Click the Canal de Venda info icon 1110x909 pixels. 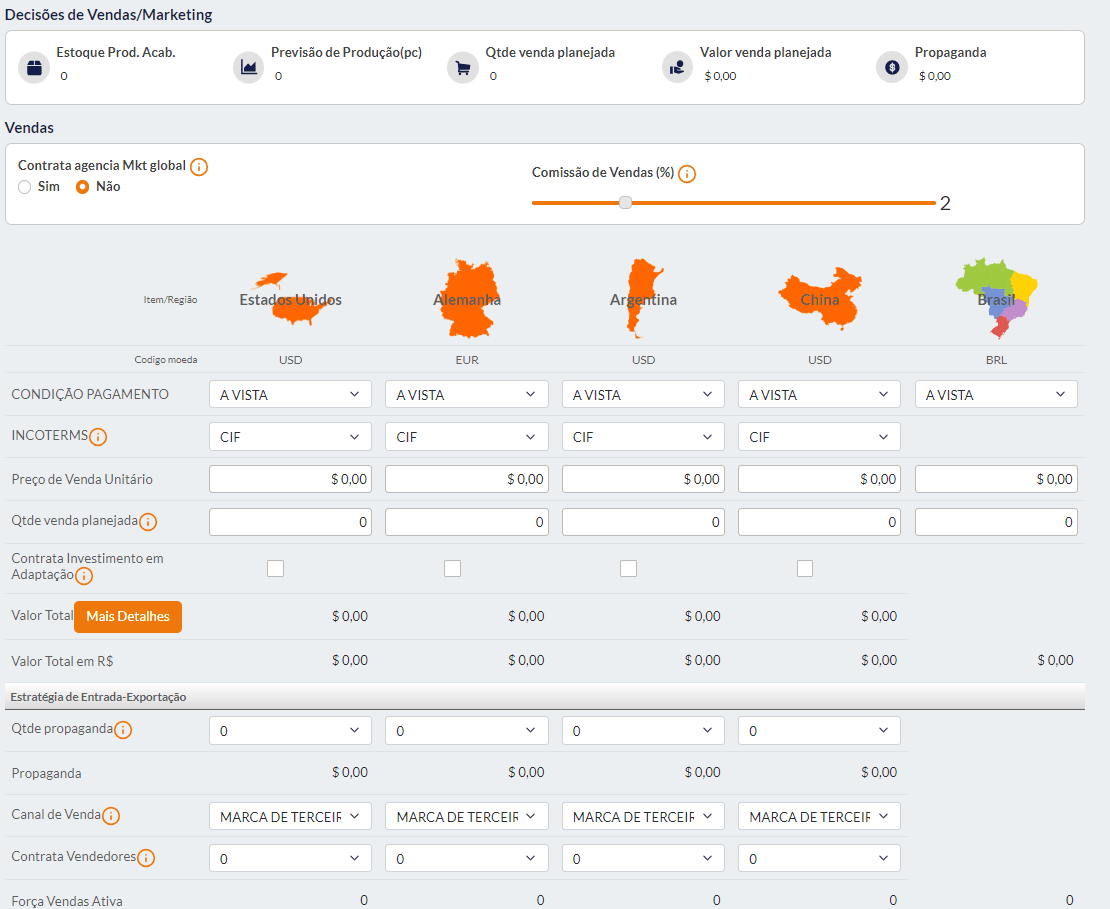click(x=111, y=816)
